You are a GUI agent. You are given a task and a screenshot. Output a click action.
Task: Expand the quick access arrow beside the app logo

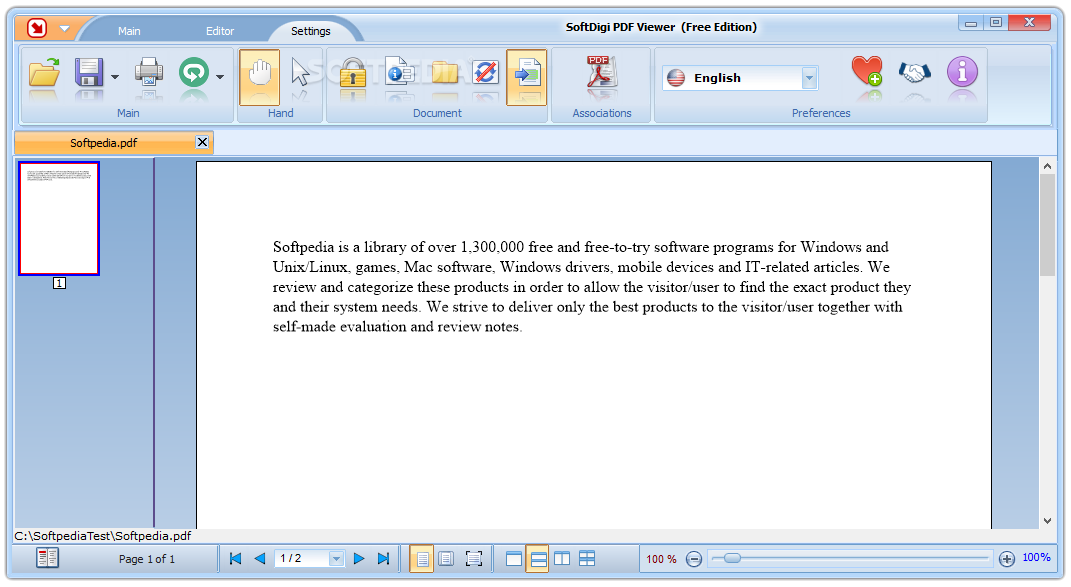click(x=65, y=29)
